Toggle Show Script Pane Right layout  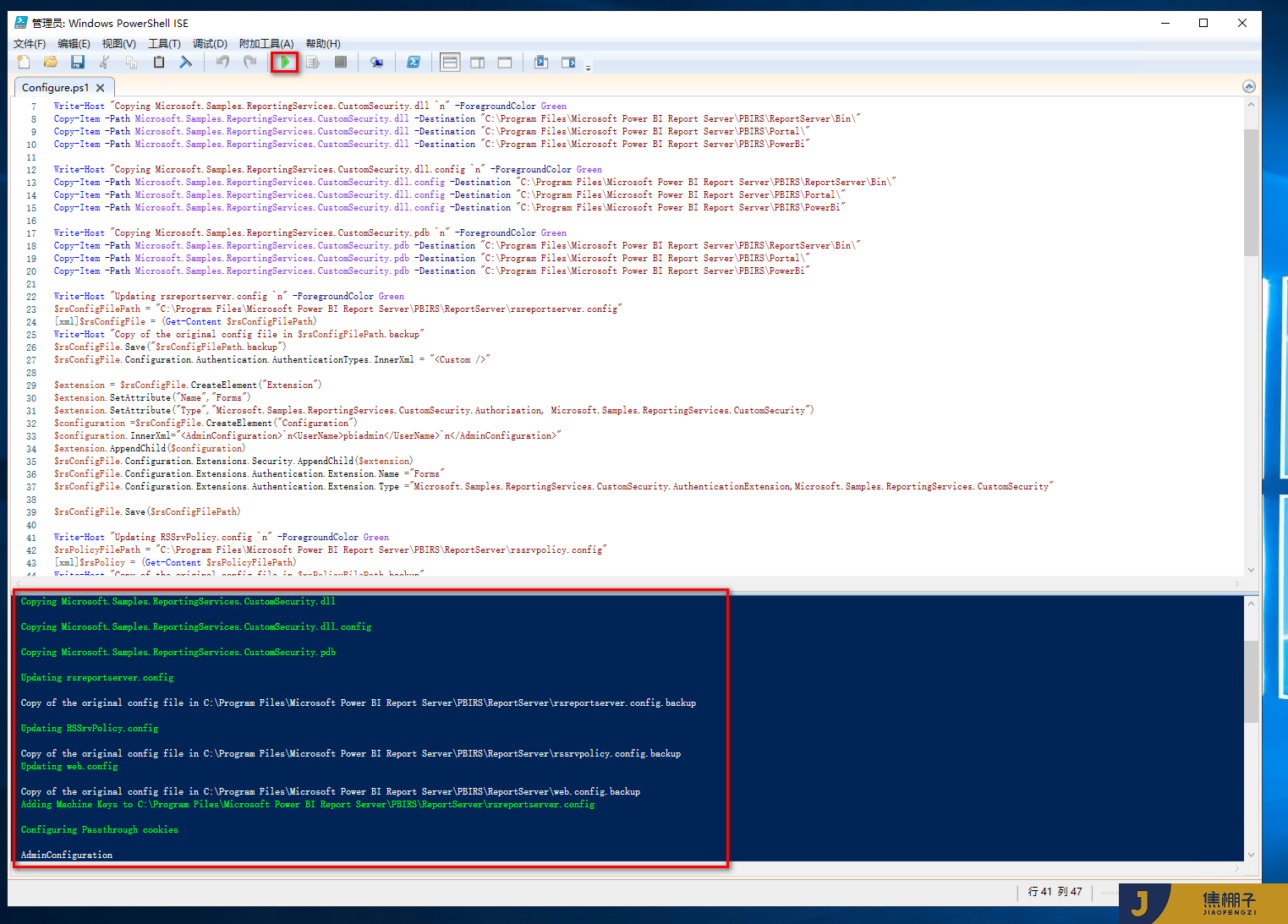[477, 62]
